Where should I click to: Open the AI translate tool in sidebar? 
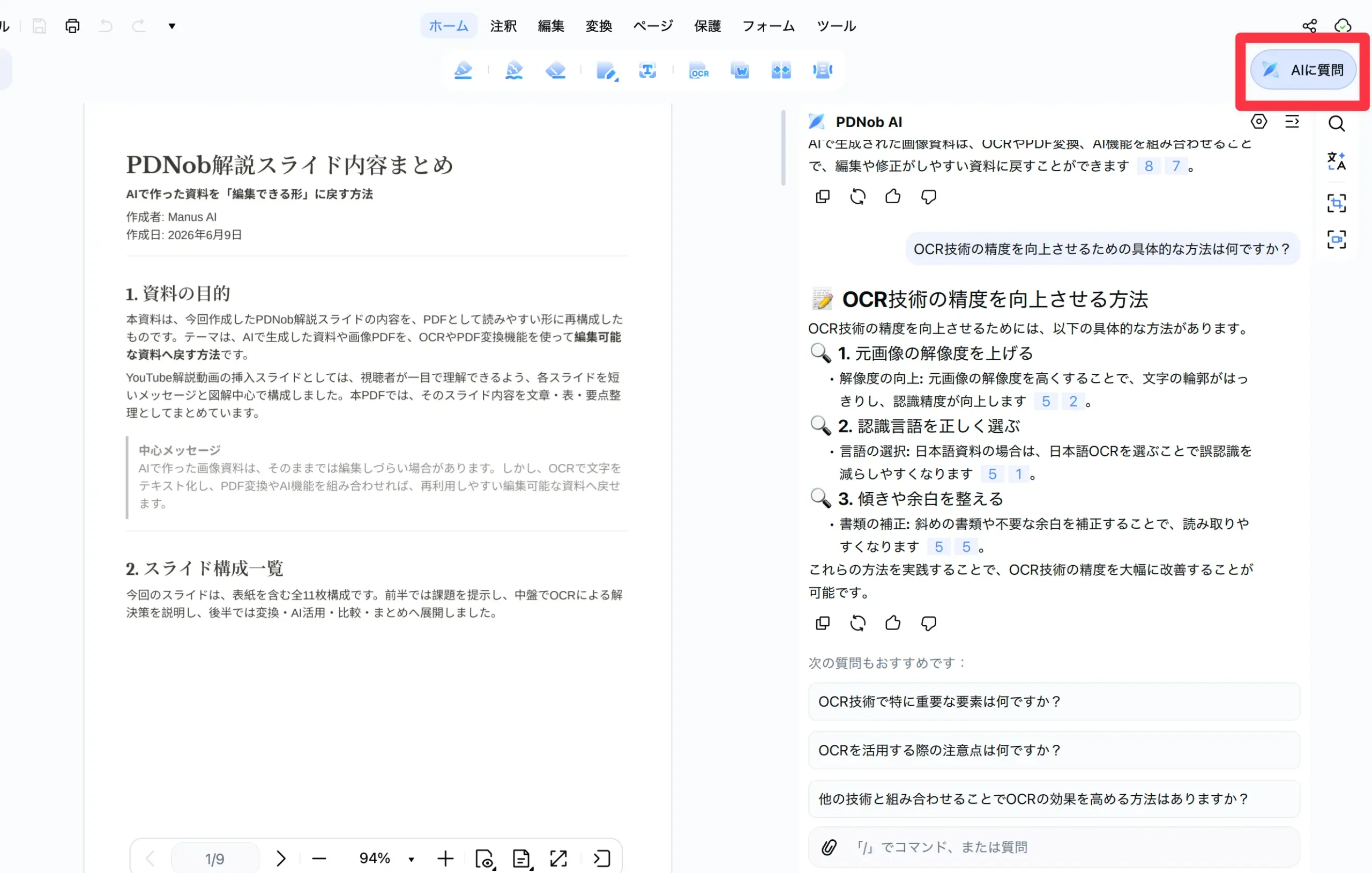click(x=1336, y=161)
